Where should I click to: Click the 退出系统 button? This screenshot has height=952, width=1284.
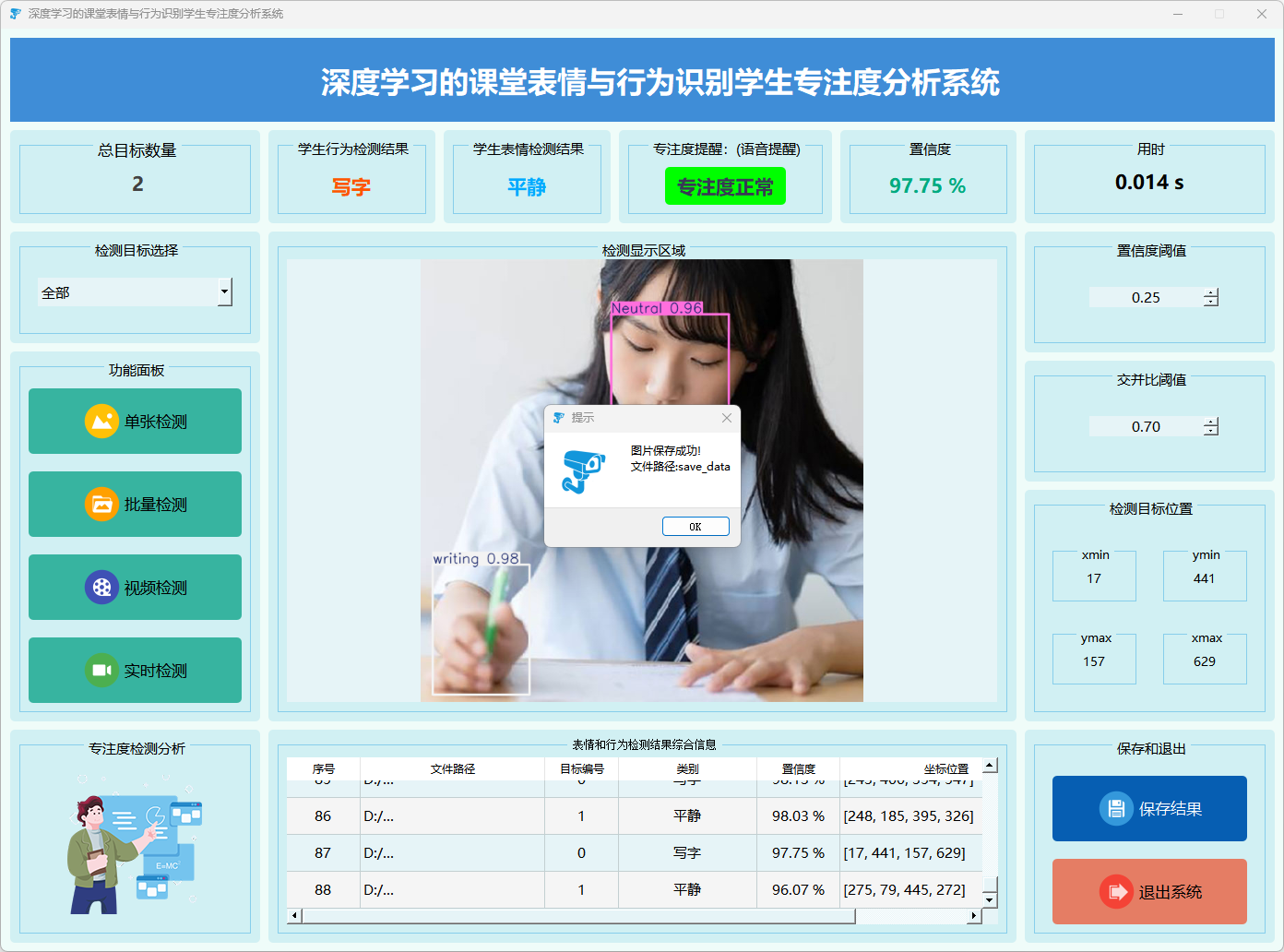click(1149, 892)
